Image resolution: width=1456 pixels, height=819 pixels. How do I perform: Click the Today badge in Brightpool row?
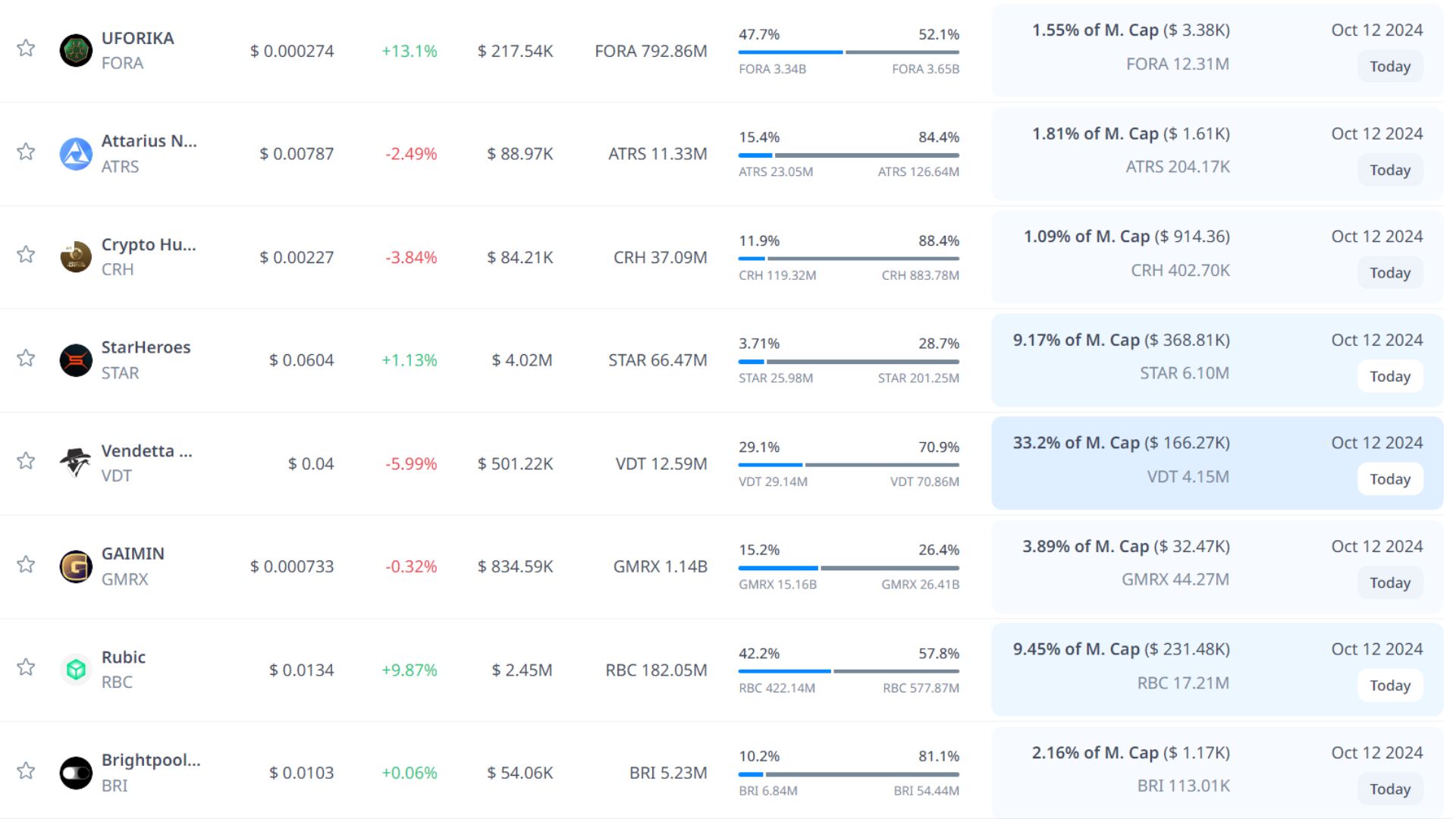coord(1389,789)
